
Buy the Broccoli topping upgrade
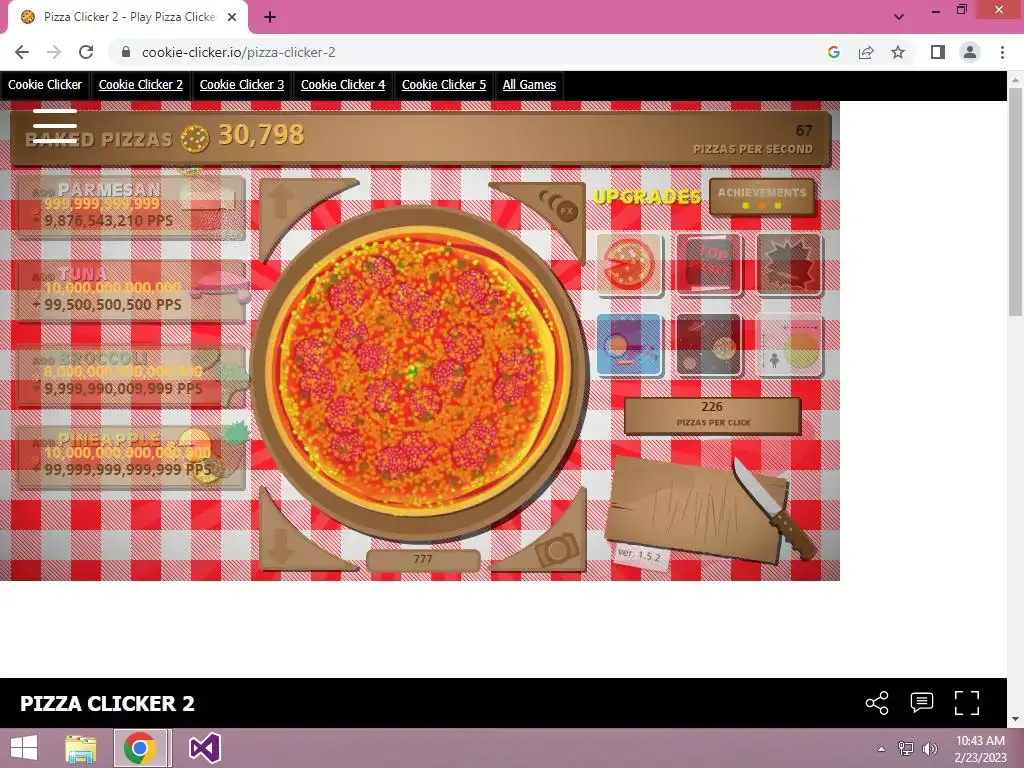[x=131, y=376]
